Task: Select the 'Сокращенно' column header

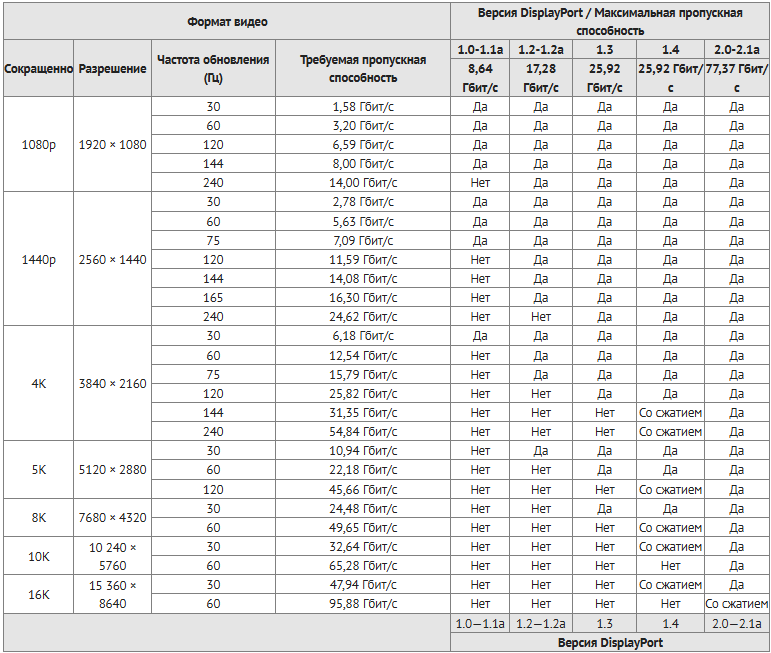Action: click(38, 68)
